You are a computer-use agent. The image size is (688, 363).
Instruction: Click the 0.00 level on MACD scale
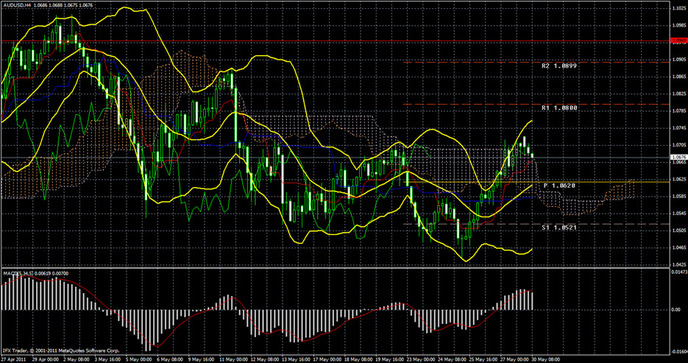point(676,310)
